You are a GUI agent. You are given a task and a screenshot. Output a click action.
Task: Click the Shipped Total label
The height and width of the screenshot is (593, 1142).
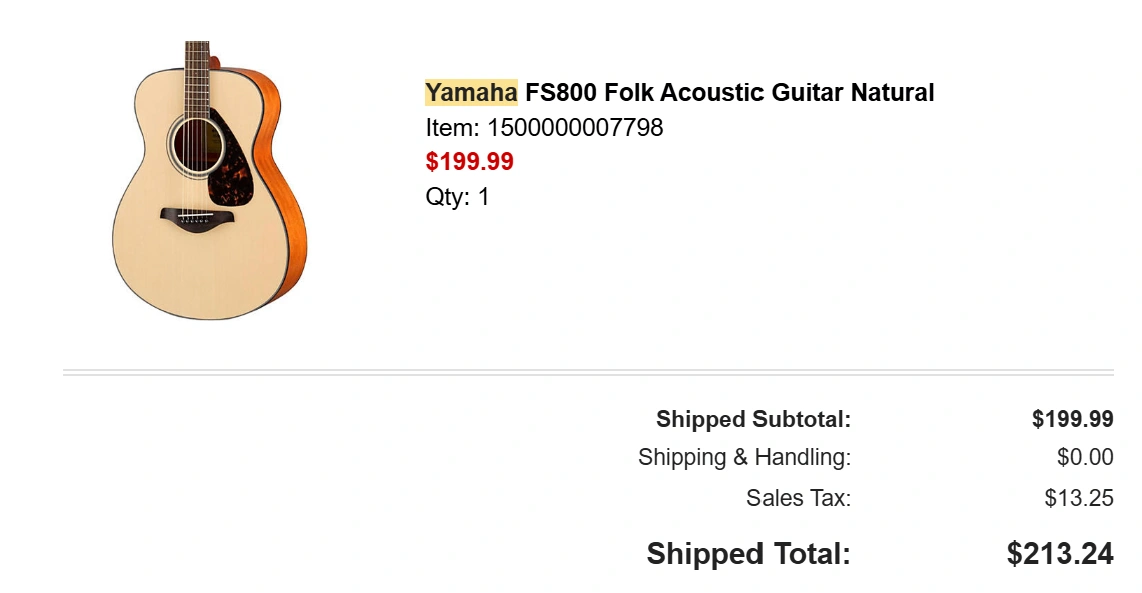748,553
